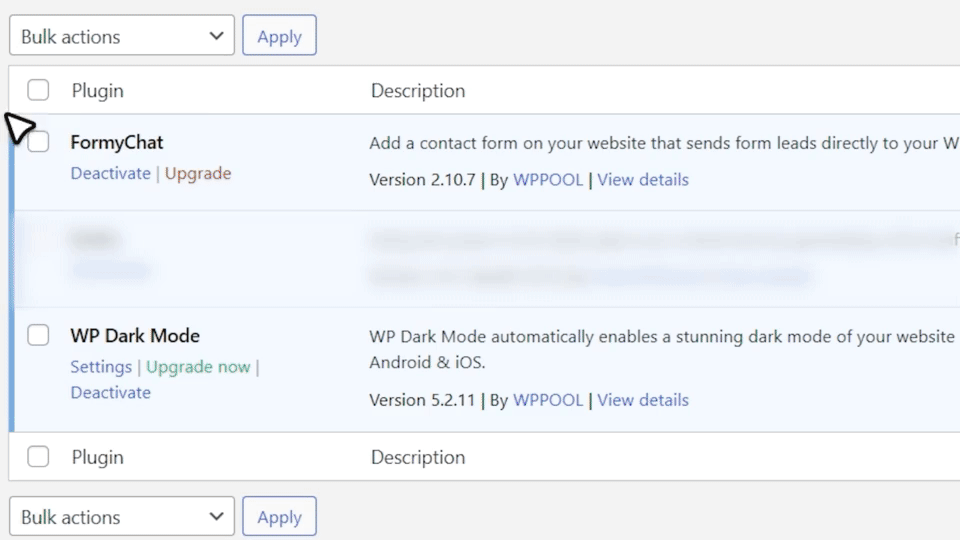Viewport: 960px width, 540px height.
Task: Check the FormyChat plugin checkbox
Action: pyautogui.click(x=38, y=141)
